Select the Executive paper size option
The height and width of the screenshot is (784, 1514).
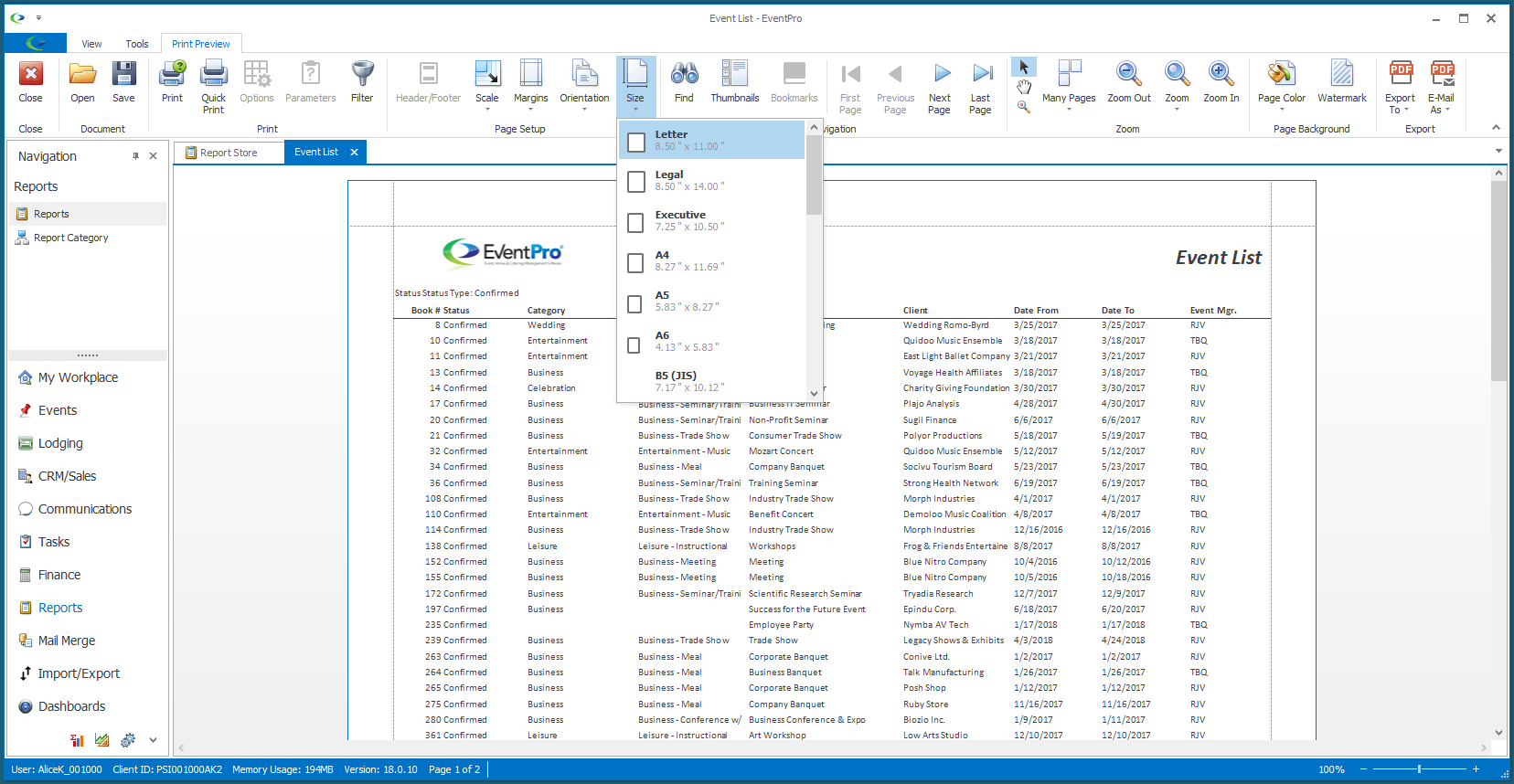pos(711,220)
